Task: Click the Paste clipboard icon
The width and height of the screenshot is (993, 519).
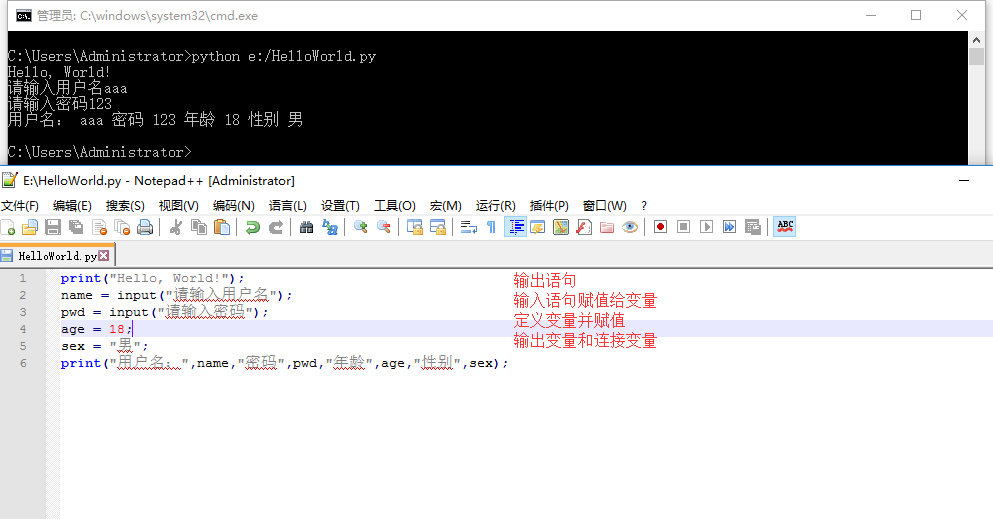Action: pos(222,227)
